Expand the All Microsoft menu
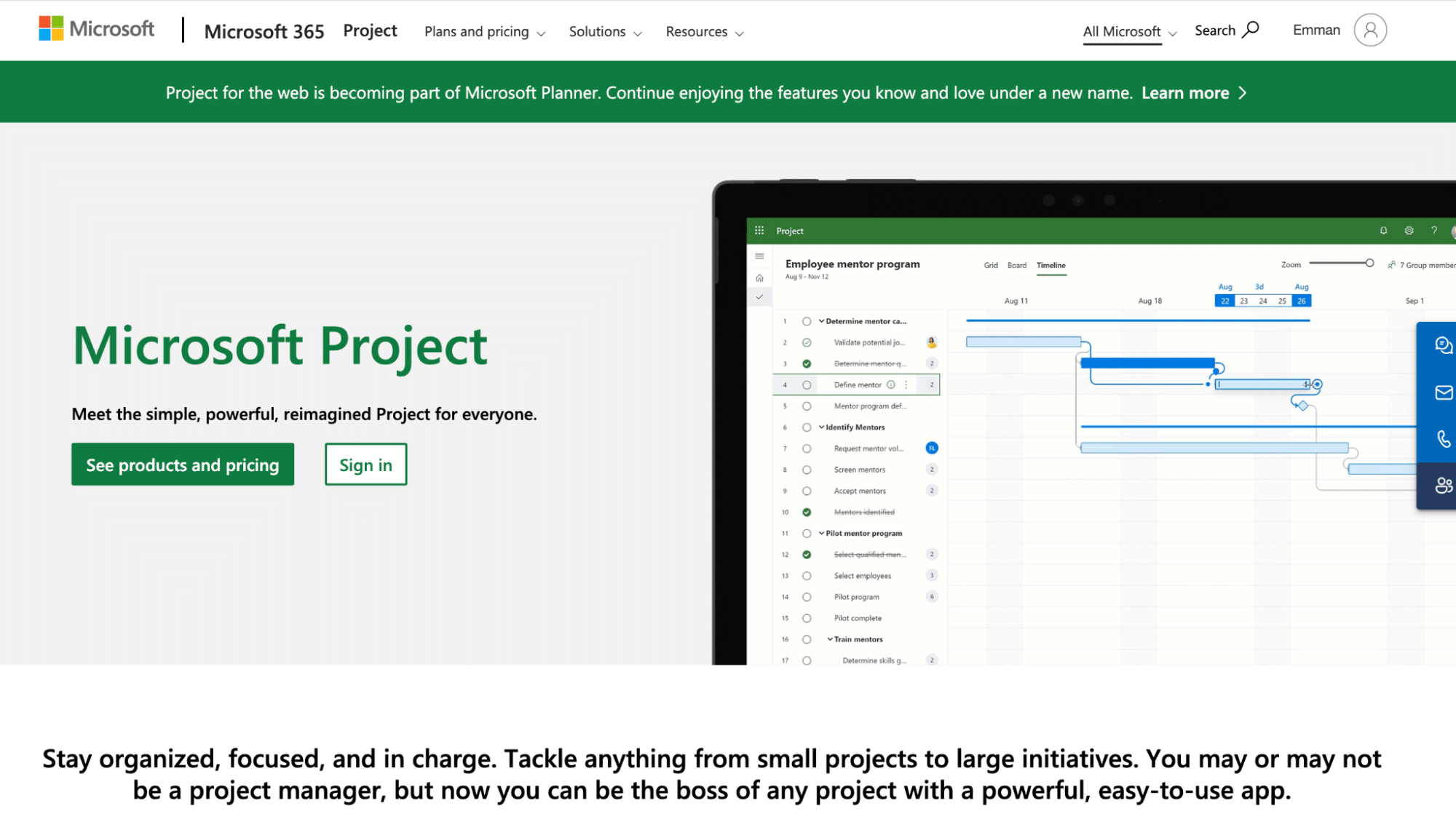Image resolution: width=1456 pixels, height=822 pixels. pyautogui.click(x=1129, y=32)
